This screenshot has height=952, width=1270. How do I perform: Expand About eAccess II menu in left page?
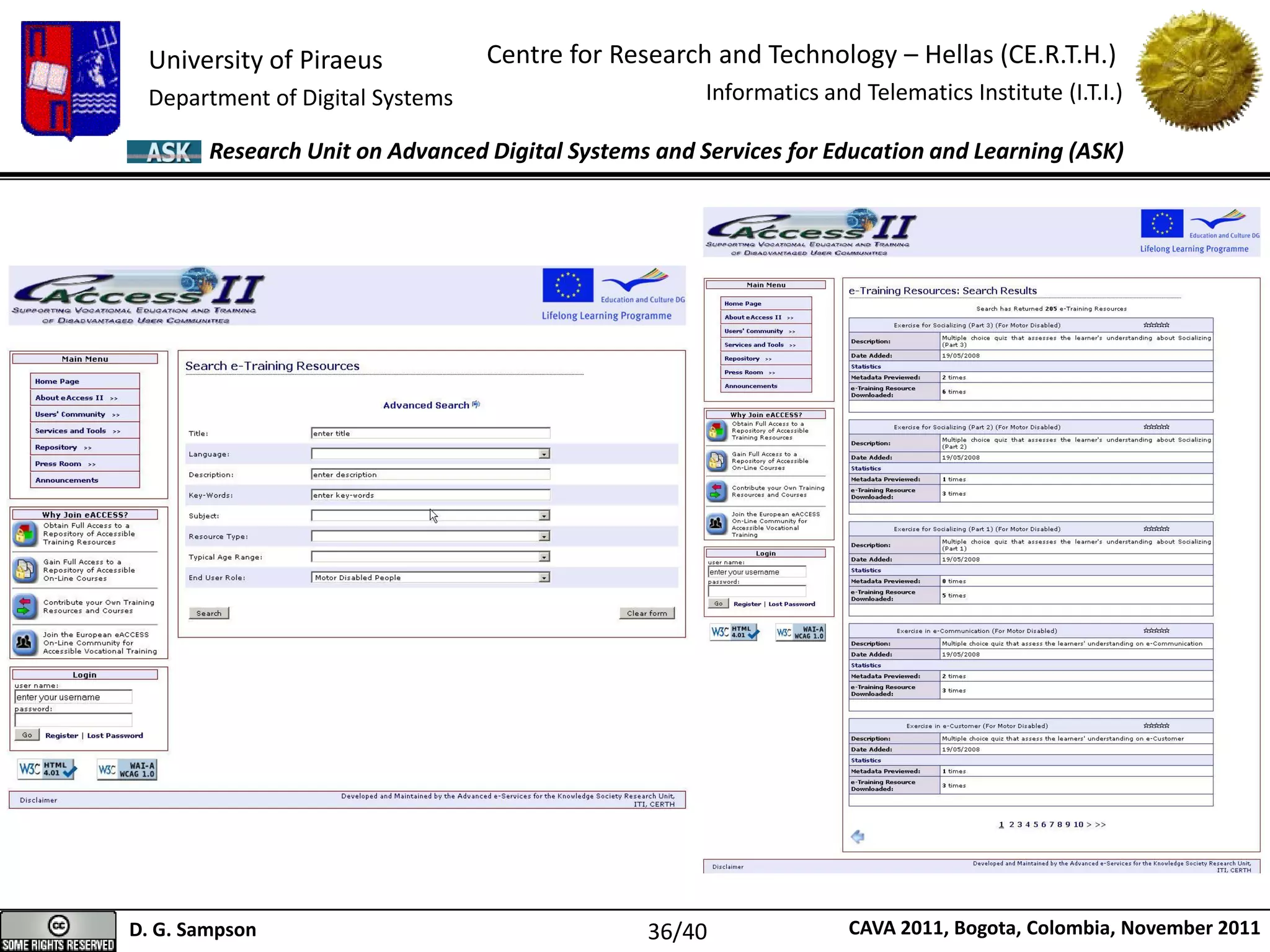tap(84, 398)
